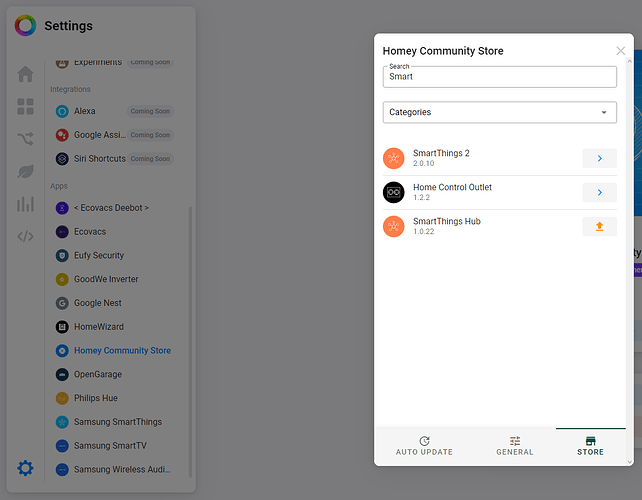Screen dimensions: 642x500
Task: Switch to the General tab
Action: [515, 446]
